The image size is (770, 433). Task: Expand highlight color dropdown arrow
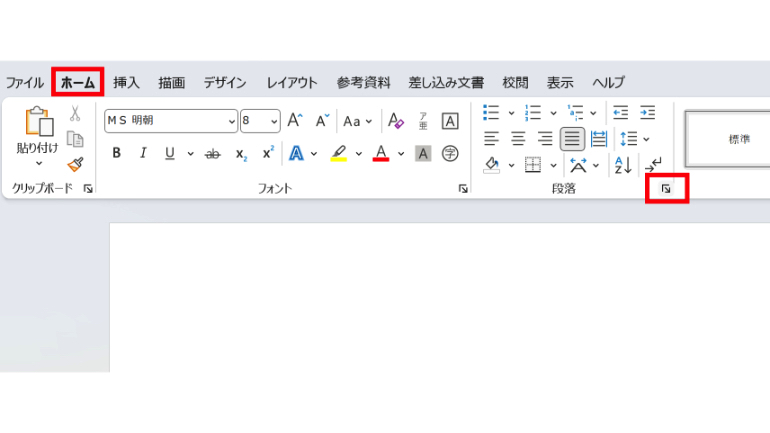coord(358,154)
